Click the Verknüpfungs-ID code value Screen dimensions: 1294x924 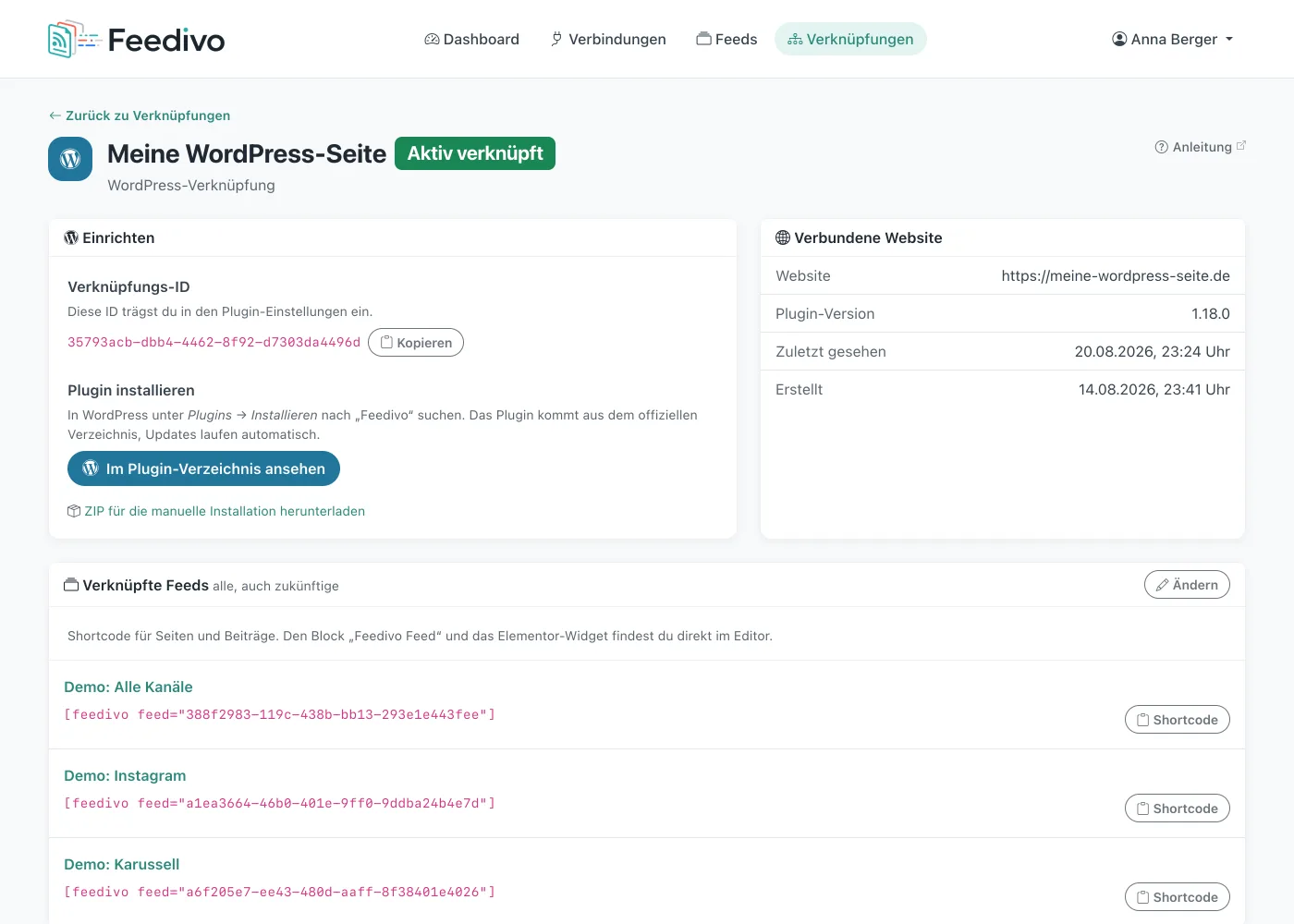coord(214,342)
